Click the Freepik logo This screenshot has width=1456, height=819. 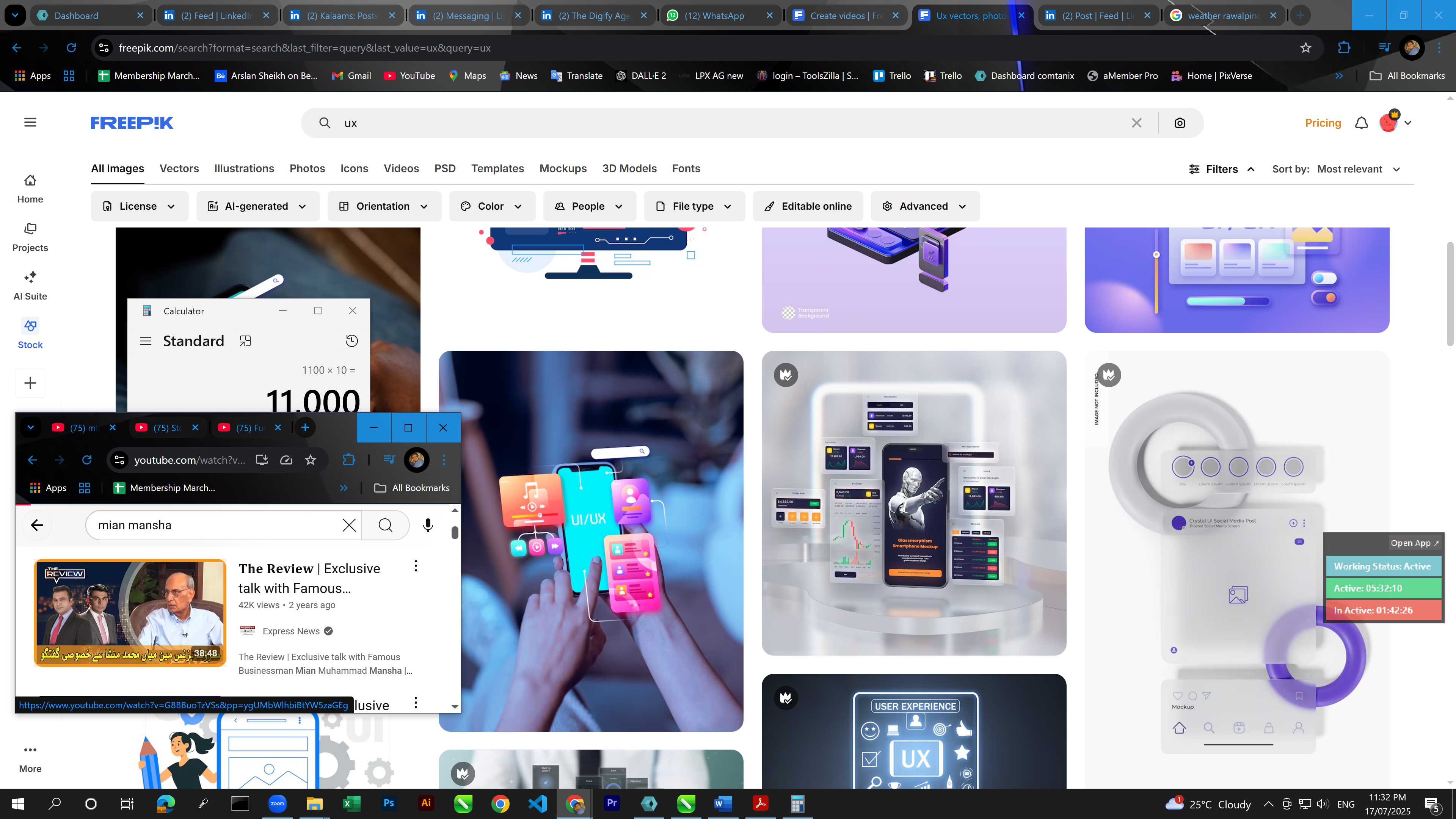point(132,122)
